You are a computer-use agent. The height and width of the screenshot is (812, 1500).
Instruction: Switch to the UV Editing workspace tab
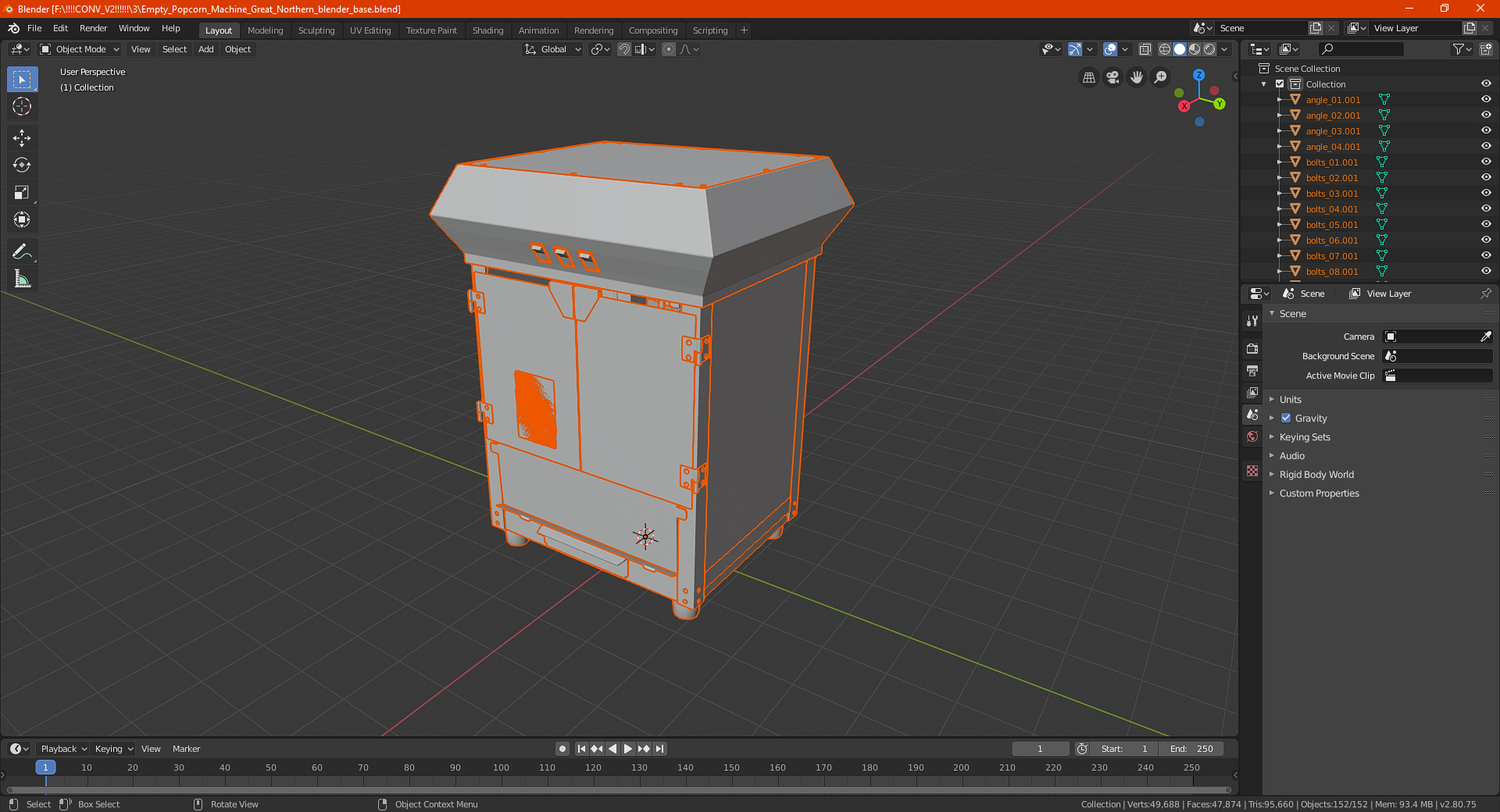370,30
